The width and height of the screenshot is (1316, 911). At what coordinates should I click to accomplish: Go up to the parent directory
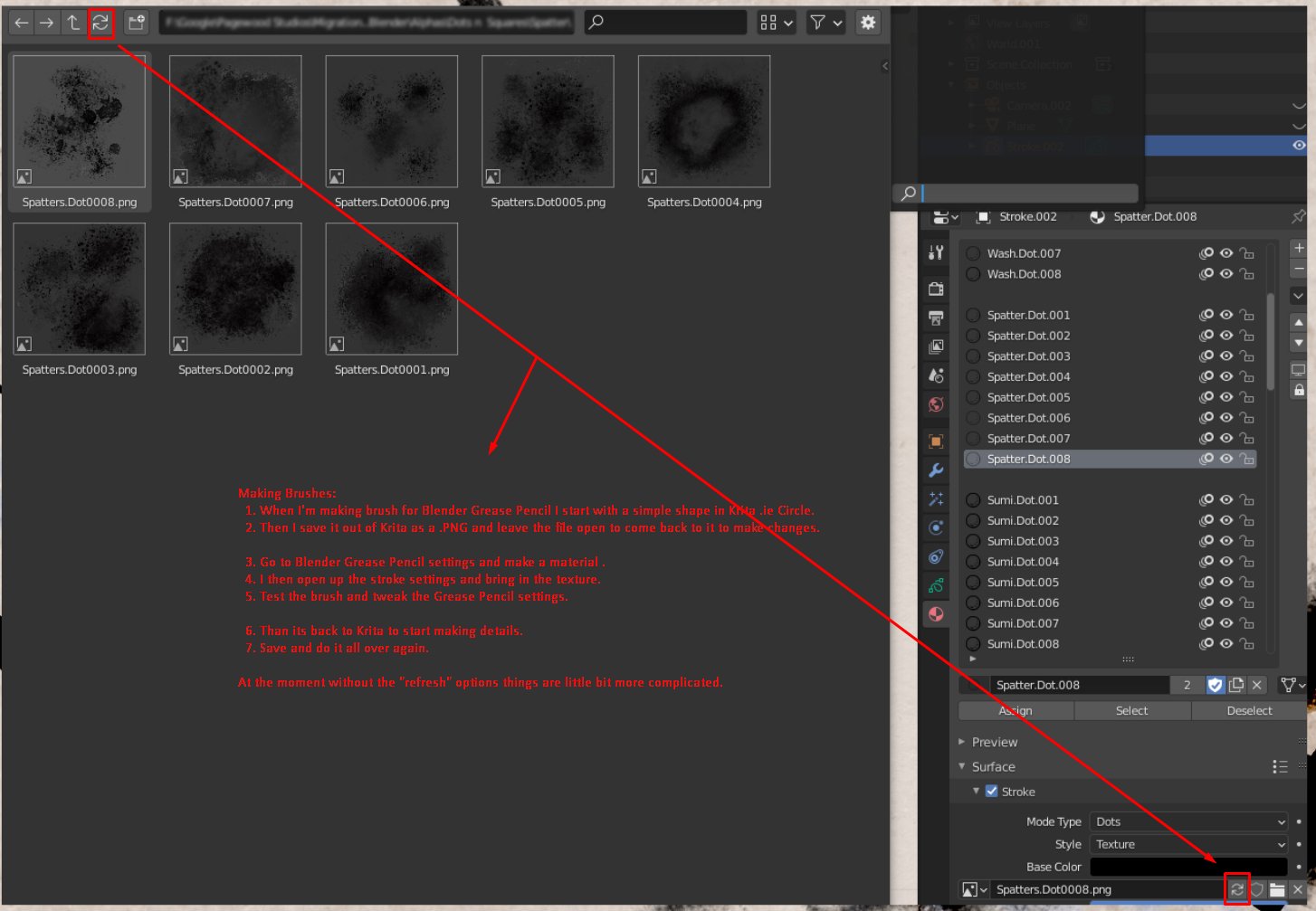(73, 23)
